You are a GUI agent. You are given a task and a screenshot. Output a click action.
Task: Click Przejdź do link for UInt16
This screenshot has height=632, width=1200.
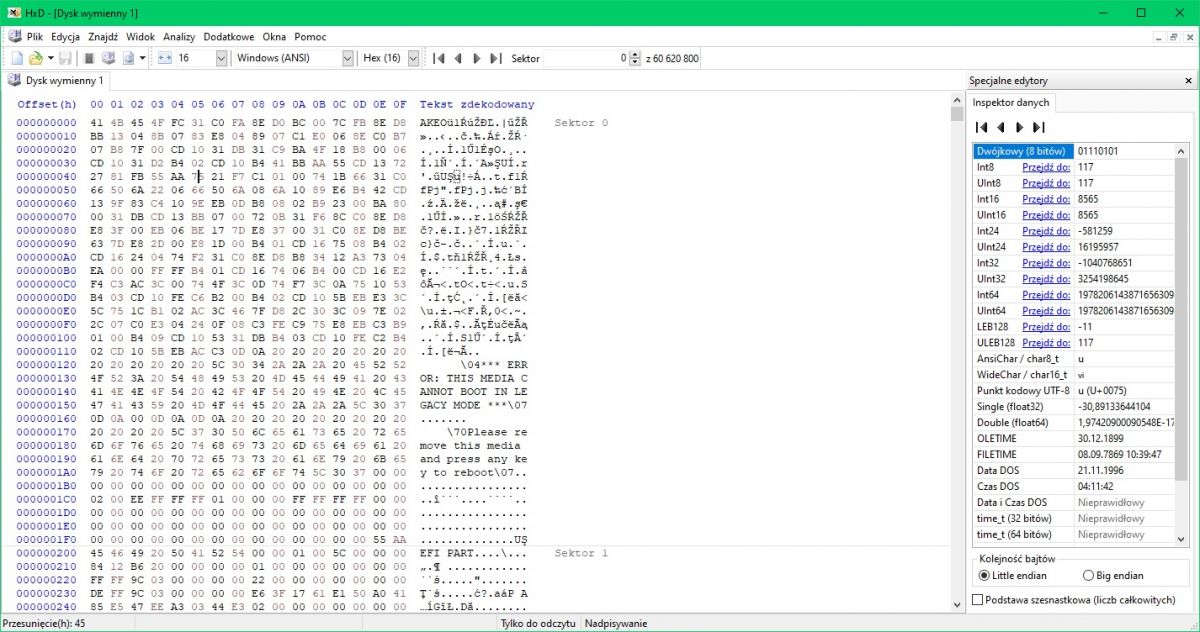tap(1046, 215)
